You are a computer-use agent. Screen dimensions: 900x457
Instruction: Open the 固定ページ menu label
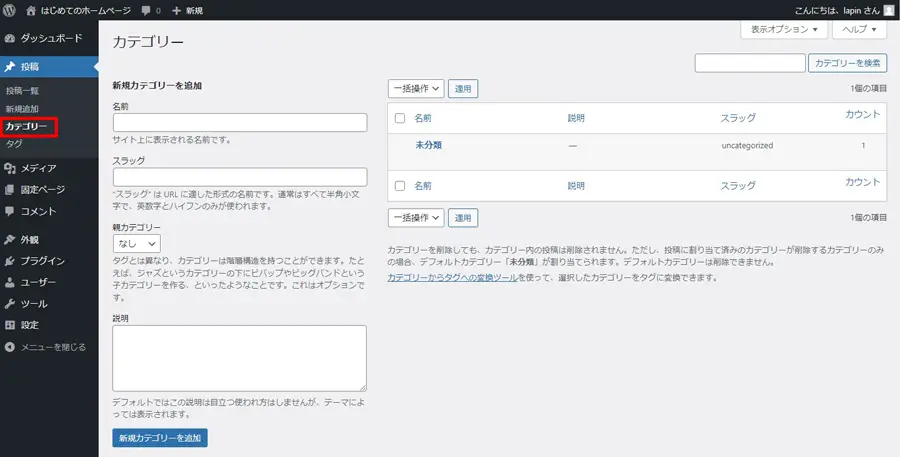pyautogui.click(x=43, y=189)
